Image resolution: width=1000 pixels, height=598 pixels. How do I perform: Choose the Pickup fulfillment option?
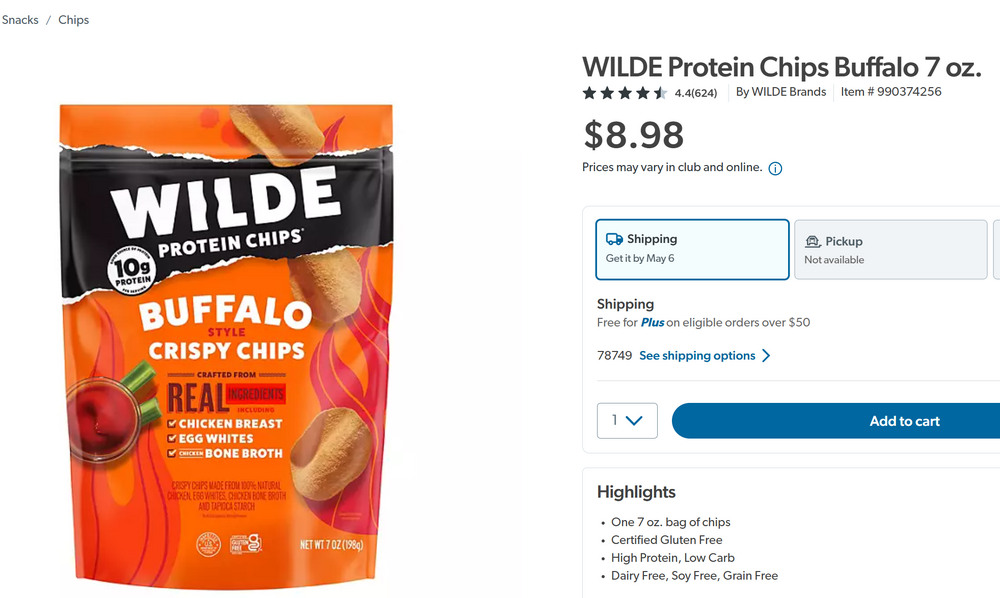tap(890, 249)
